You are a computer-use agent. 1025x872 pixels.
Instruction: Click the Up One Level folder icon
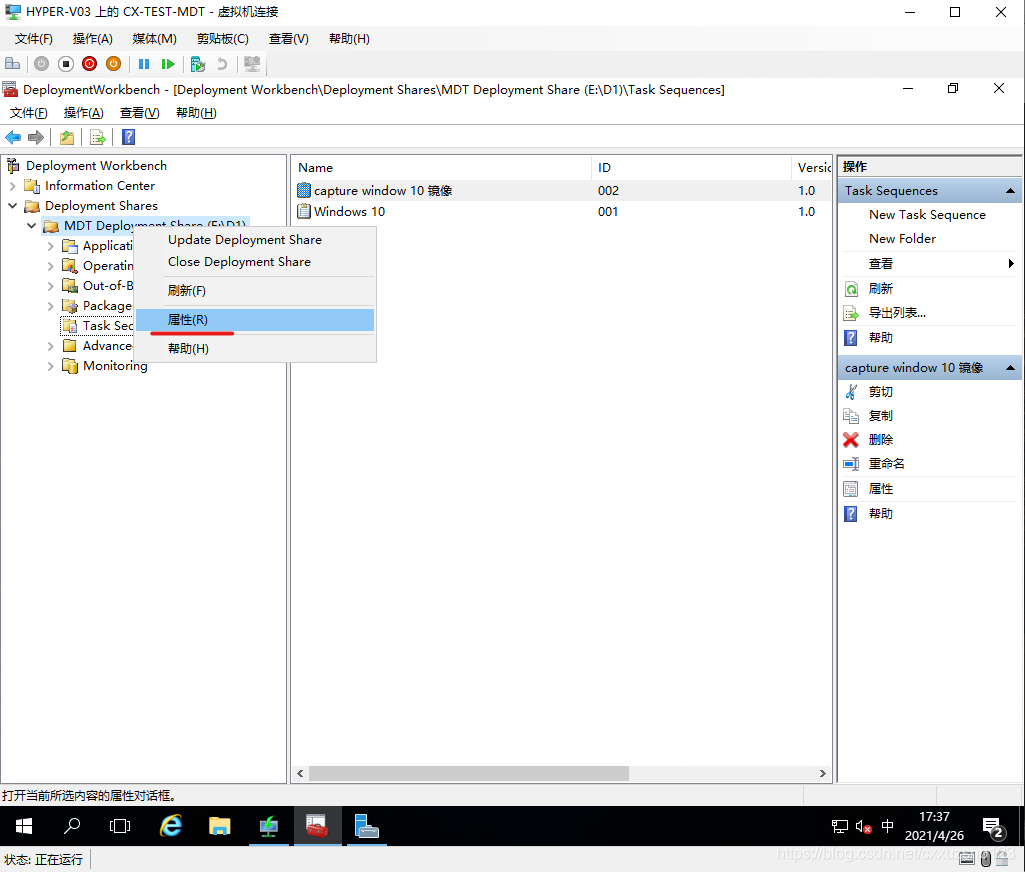tap(67, 137)
